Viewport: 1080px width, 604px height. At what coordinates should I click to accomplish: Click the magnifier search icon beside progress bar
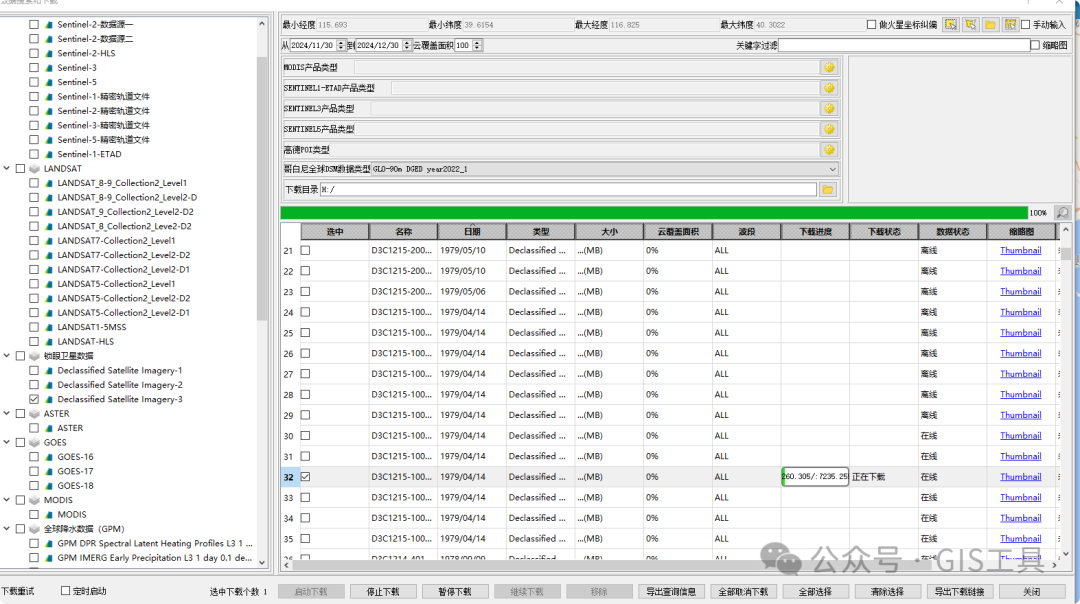click(1063, 213)
